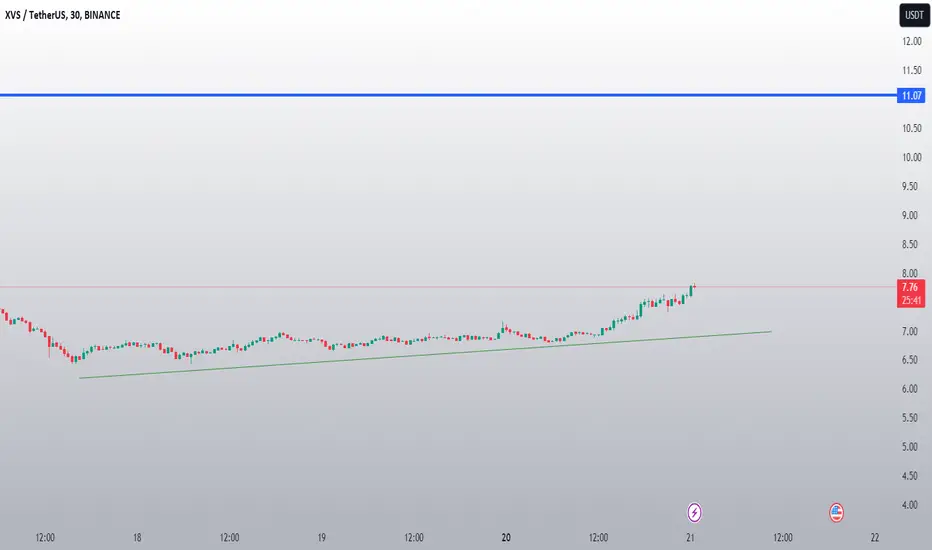Click the bold date label 20
The width and height of the screenshot is (932, 550).
(506, 538)
